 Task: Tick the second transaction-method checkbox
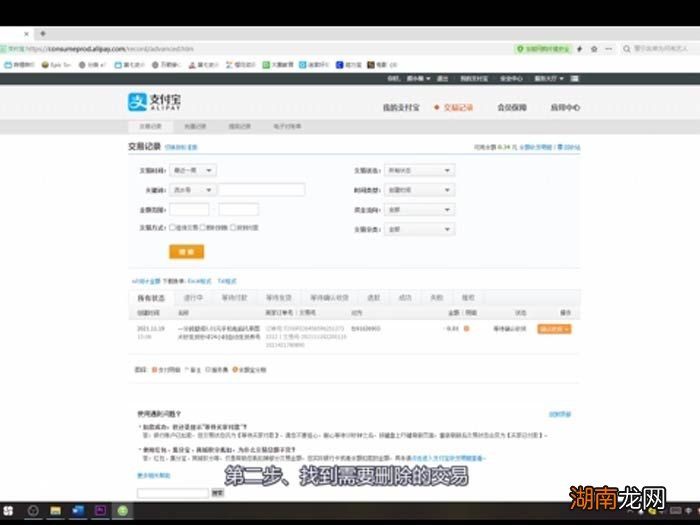click(x=202, y=228)
